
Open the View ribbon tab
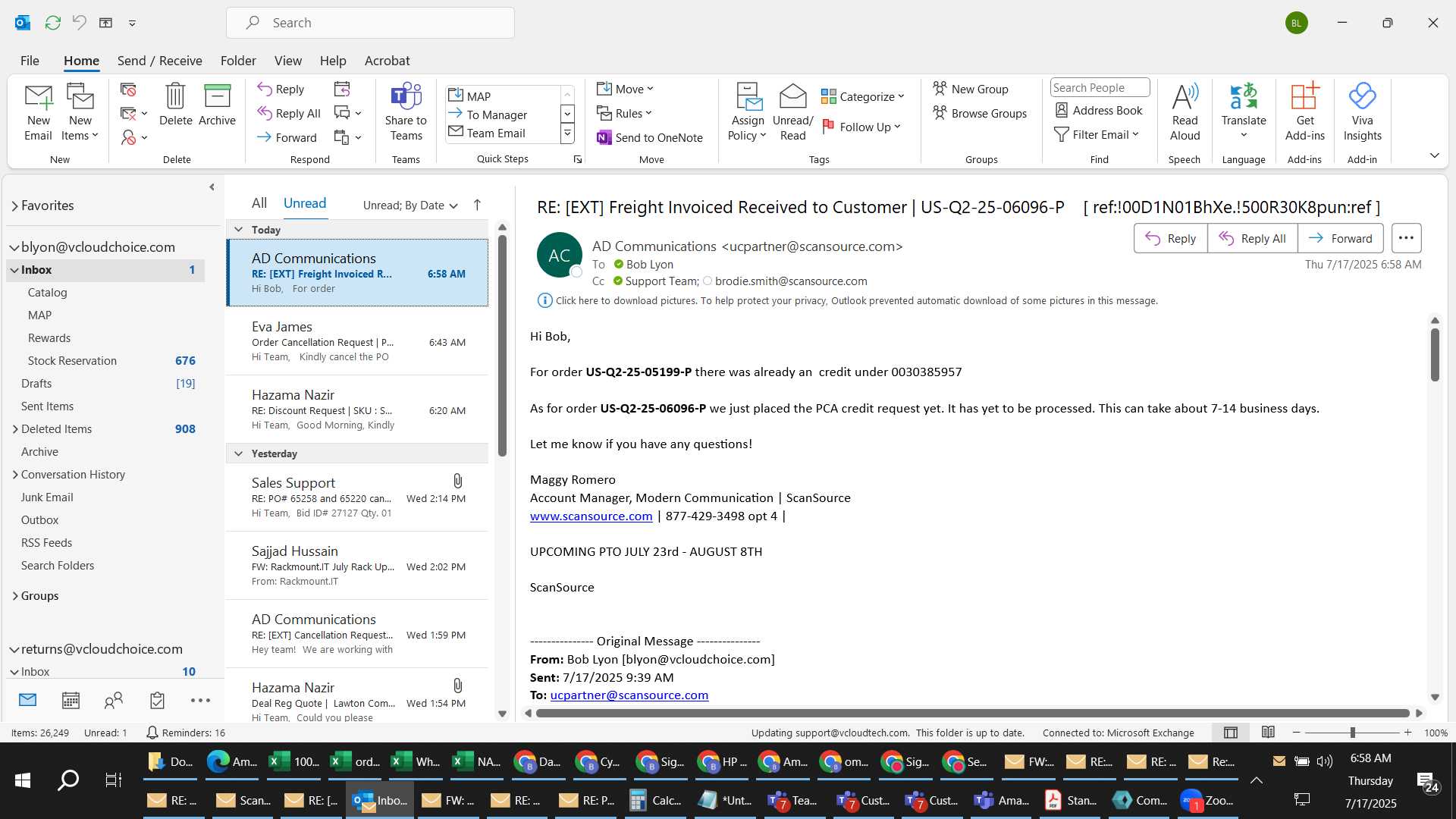tap(287, 61)
